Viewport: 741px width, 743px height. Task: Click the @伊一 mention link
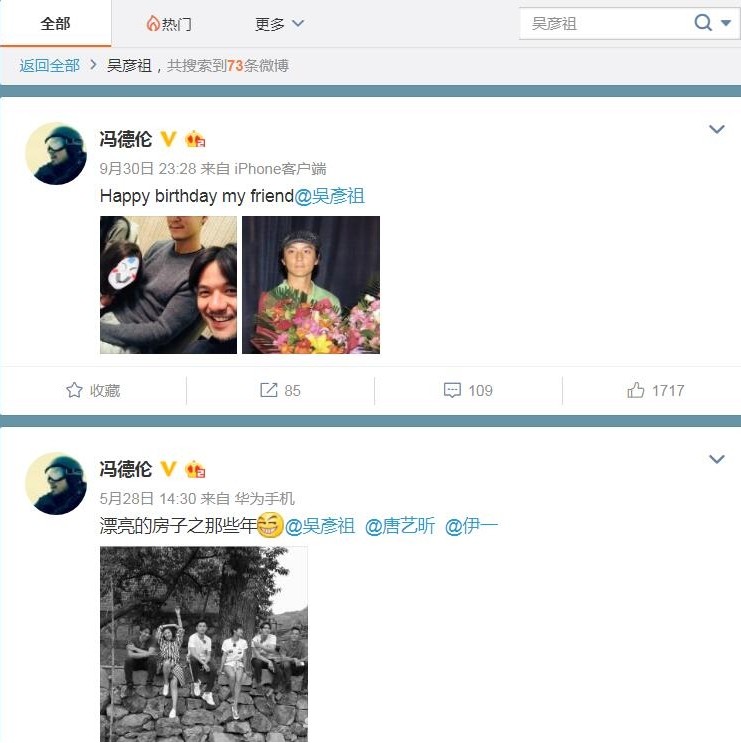click(x=471, y=526)
